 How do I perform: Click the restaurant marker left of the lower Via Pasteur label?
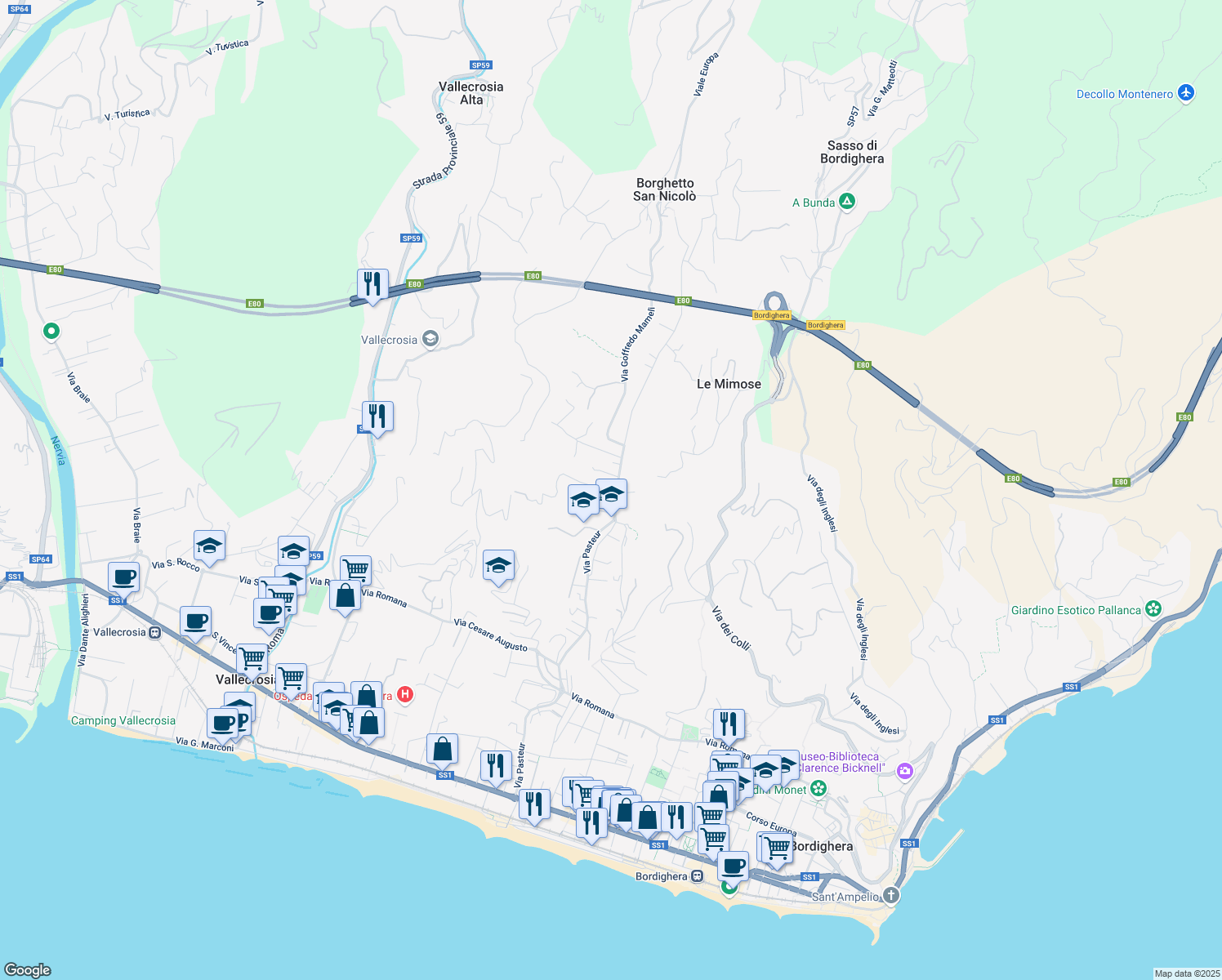pos(496,767)
